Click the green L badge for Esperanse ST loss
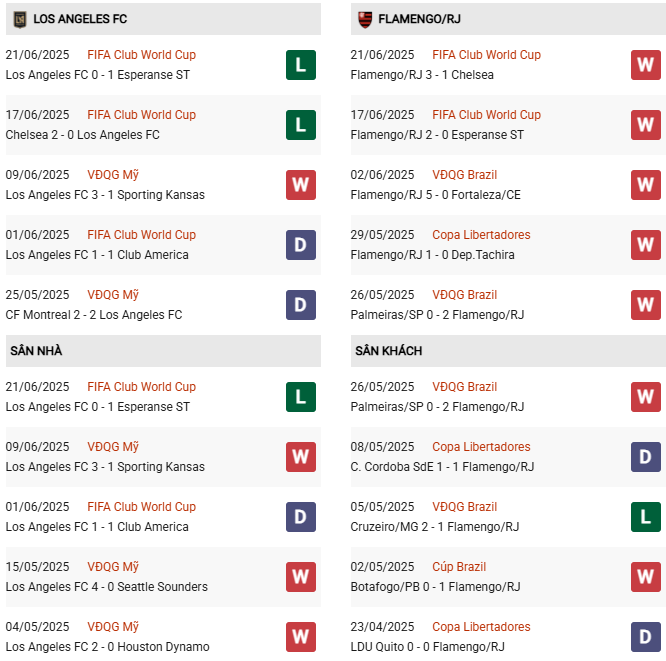 point(300,65)
